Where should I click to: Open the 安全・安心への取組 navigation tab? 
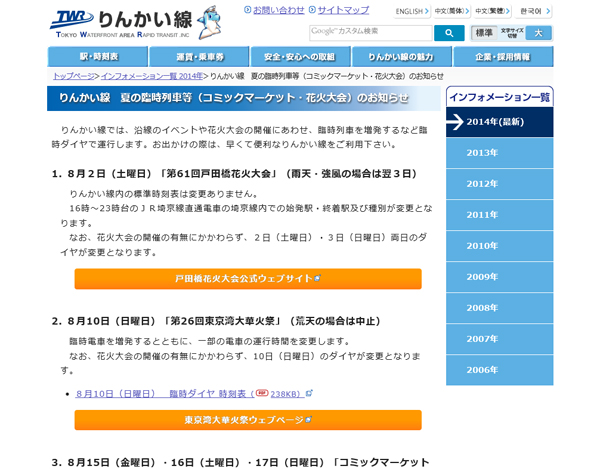tap(300, 57)
